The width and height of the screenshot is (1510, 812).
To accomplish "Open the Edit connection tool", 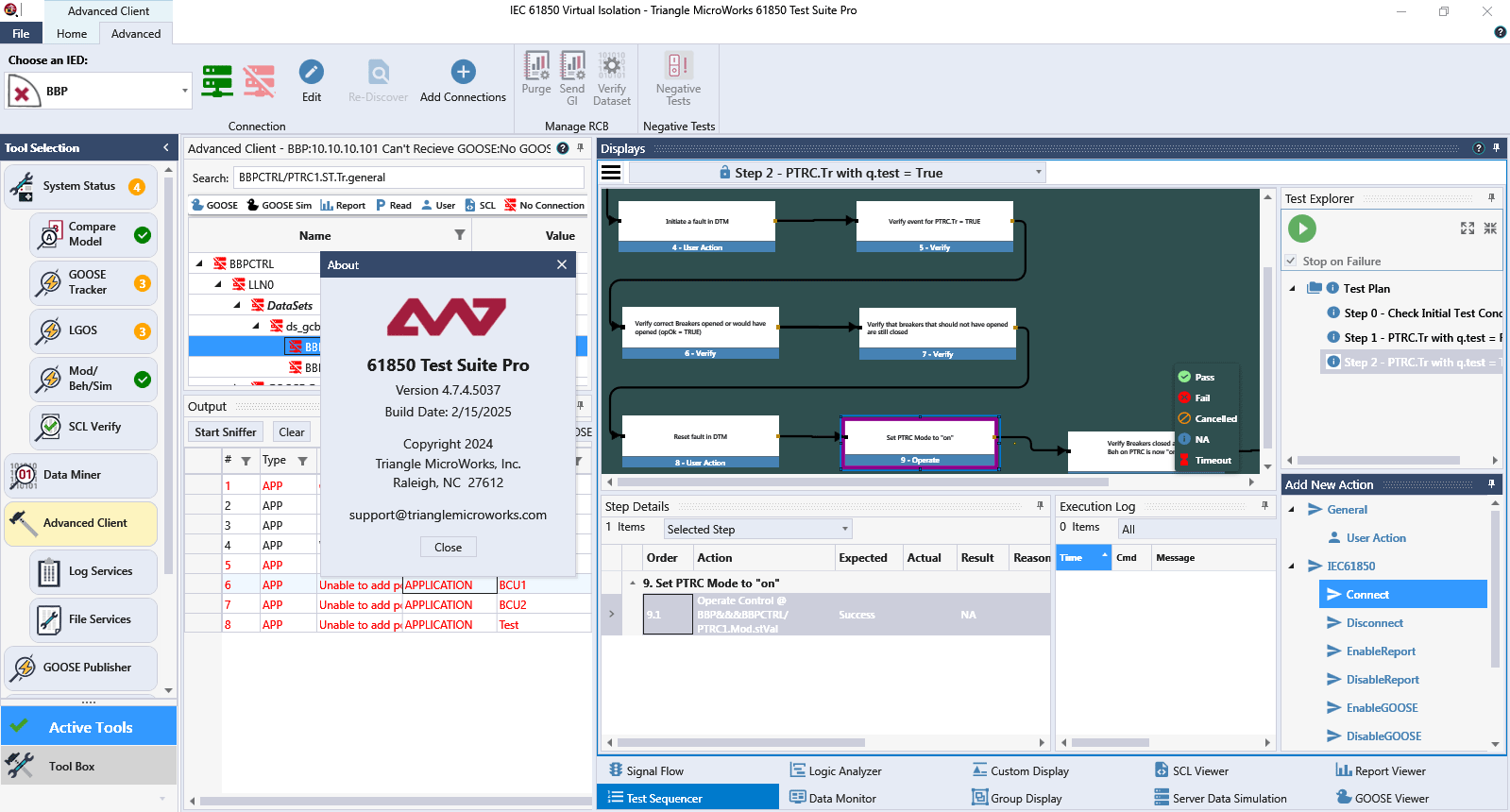I will click(x=312, y=81).
